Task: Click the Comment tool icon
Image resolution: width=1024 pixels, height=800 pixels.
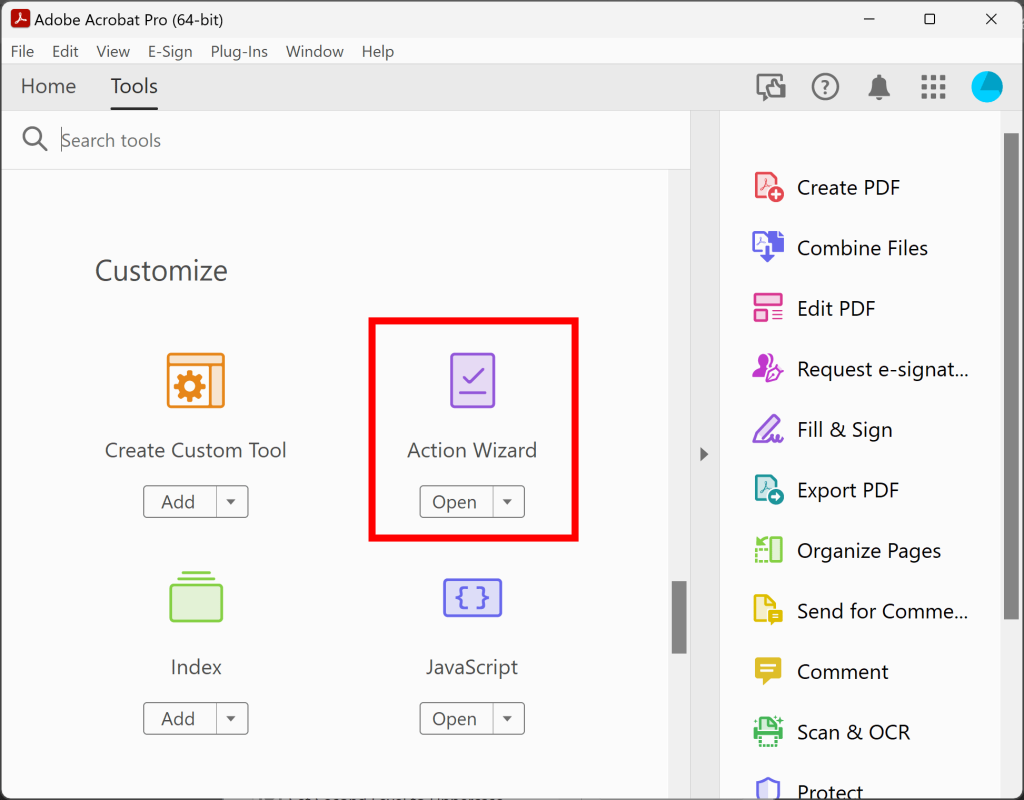Action: pos(768,671)
